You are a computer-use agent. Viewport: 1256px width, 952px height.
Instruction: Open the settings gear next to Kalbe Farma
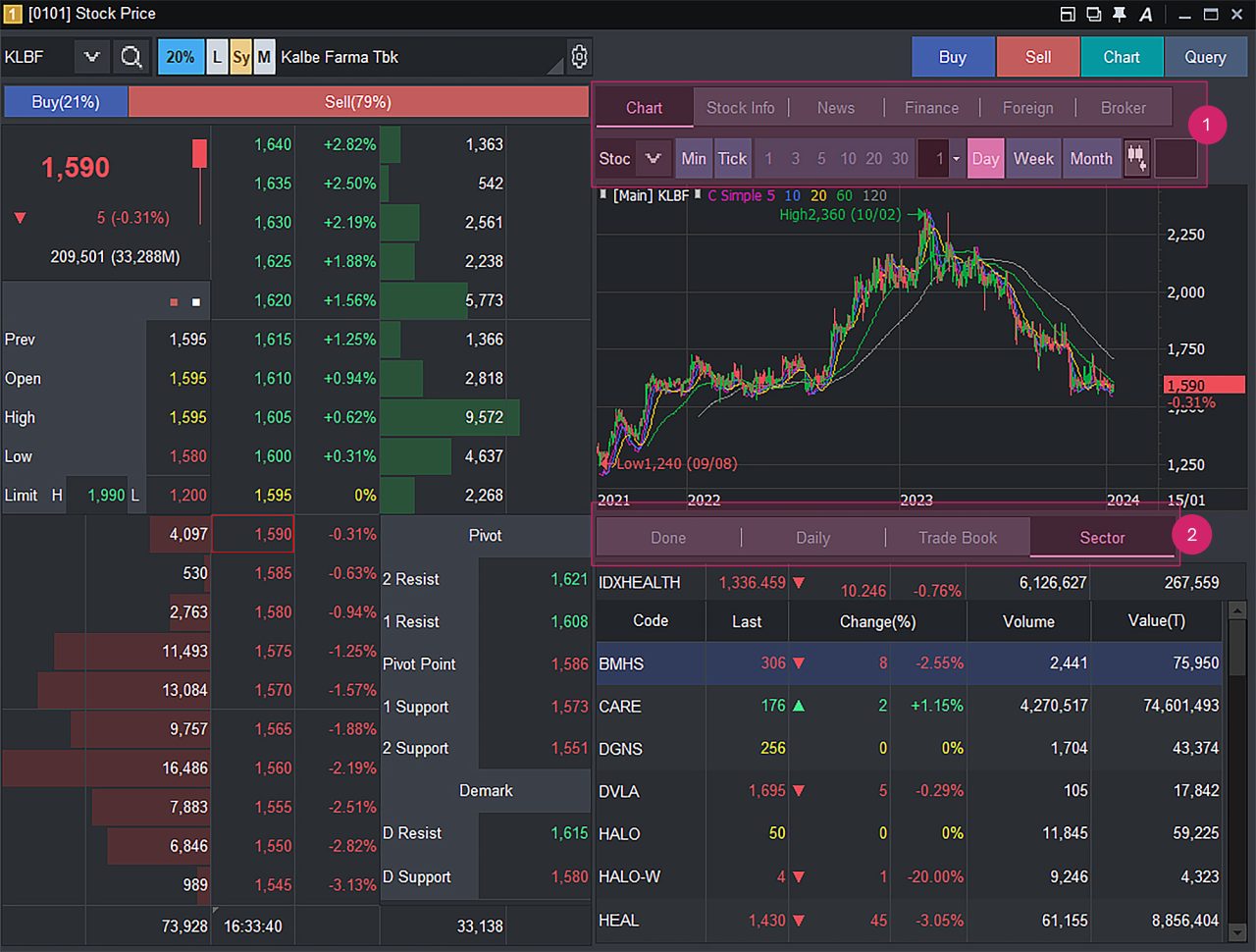click(x=579, y=57)
